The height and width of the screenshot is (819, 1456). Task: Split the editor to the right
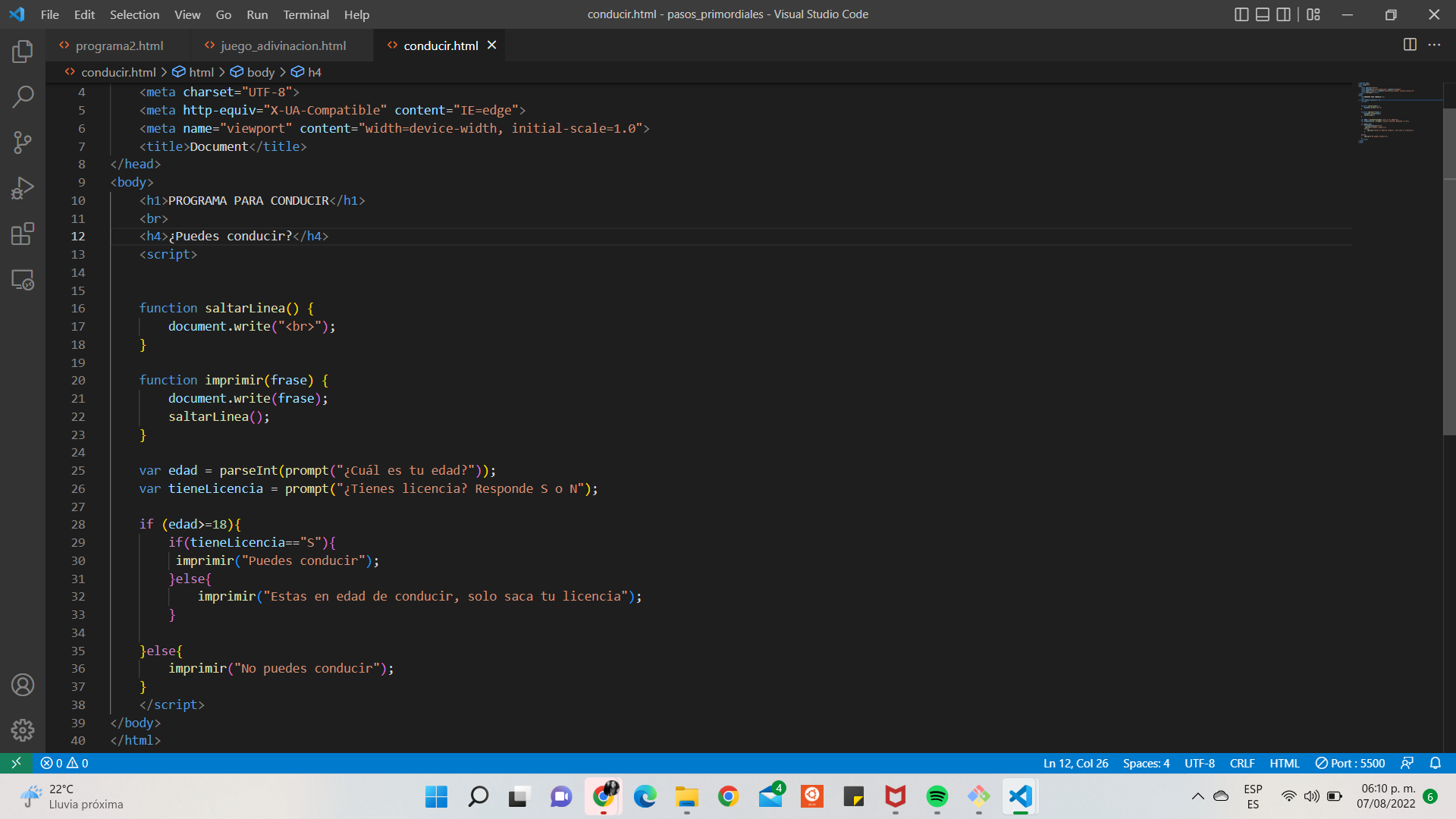(x=1410, y=45)
